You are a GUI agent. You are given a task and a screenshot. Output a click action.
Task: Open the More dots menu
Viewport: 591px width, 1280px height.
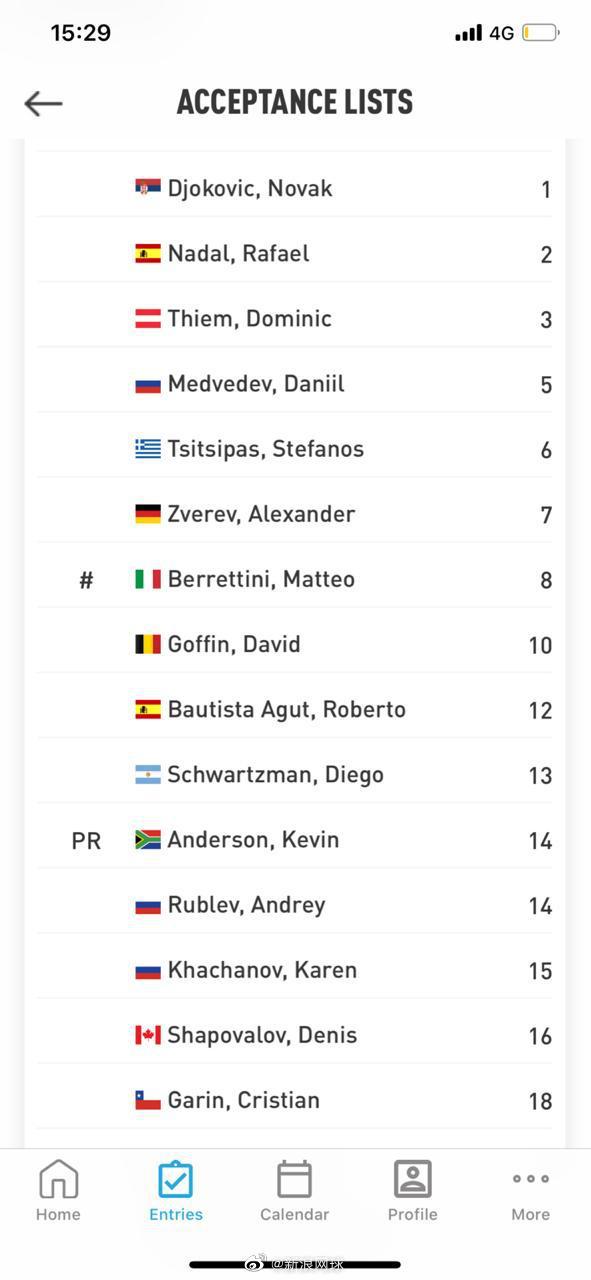(x=530, y=1179)
